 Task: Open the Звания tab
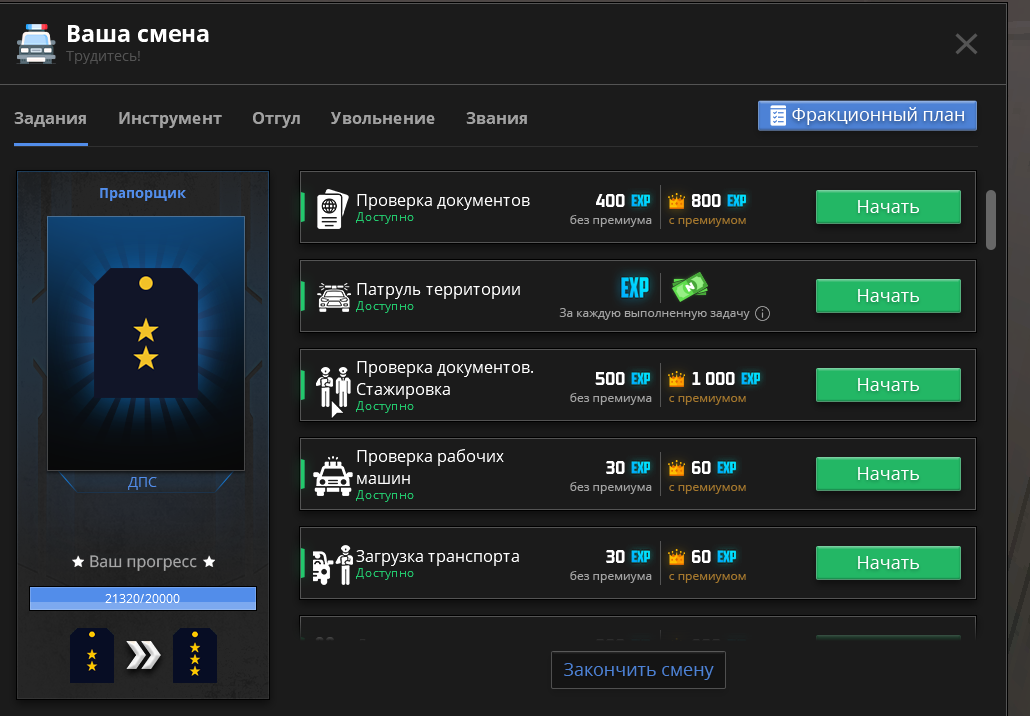pyautogui.click(x=497, y=118)
